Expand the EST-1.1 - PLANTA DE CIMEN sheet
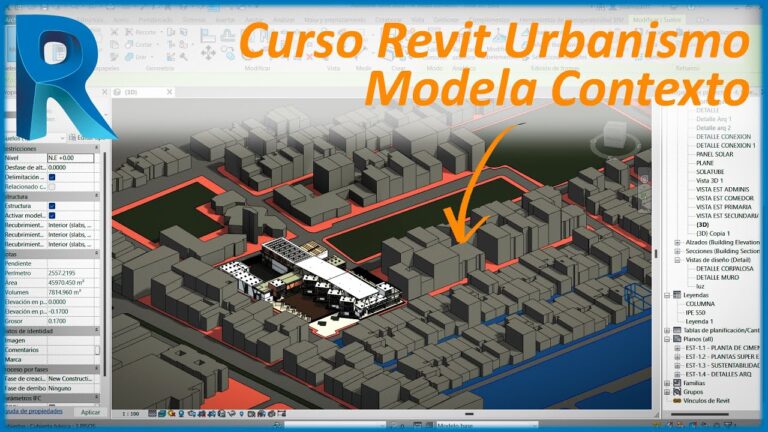 pos(677,348)
